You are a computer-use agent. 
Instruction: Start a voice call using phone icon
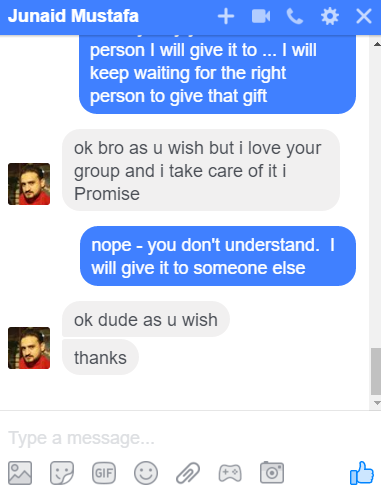(295, 16)
